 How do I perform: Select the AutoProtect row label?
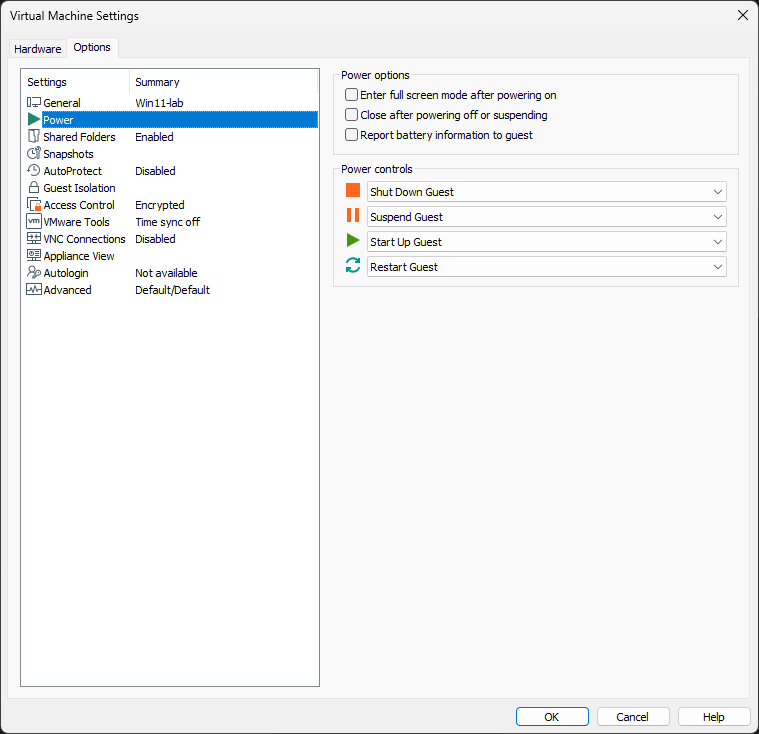[x=73, y=171]
